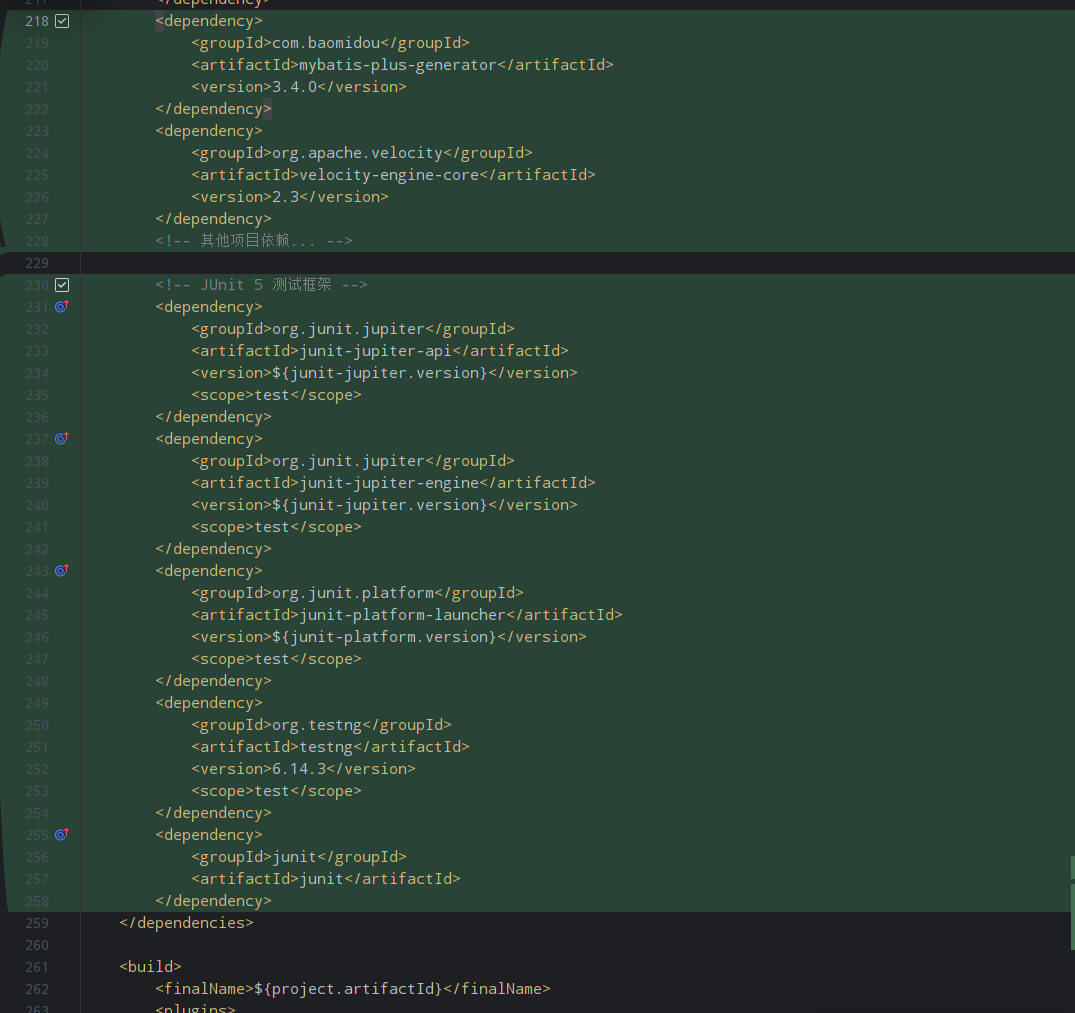Click the build opening tag on line 261
This screenshot has height=1013, width=1075.
tap(150, 966)
